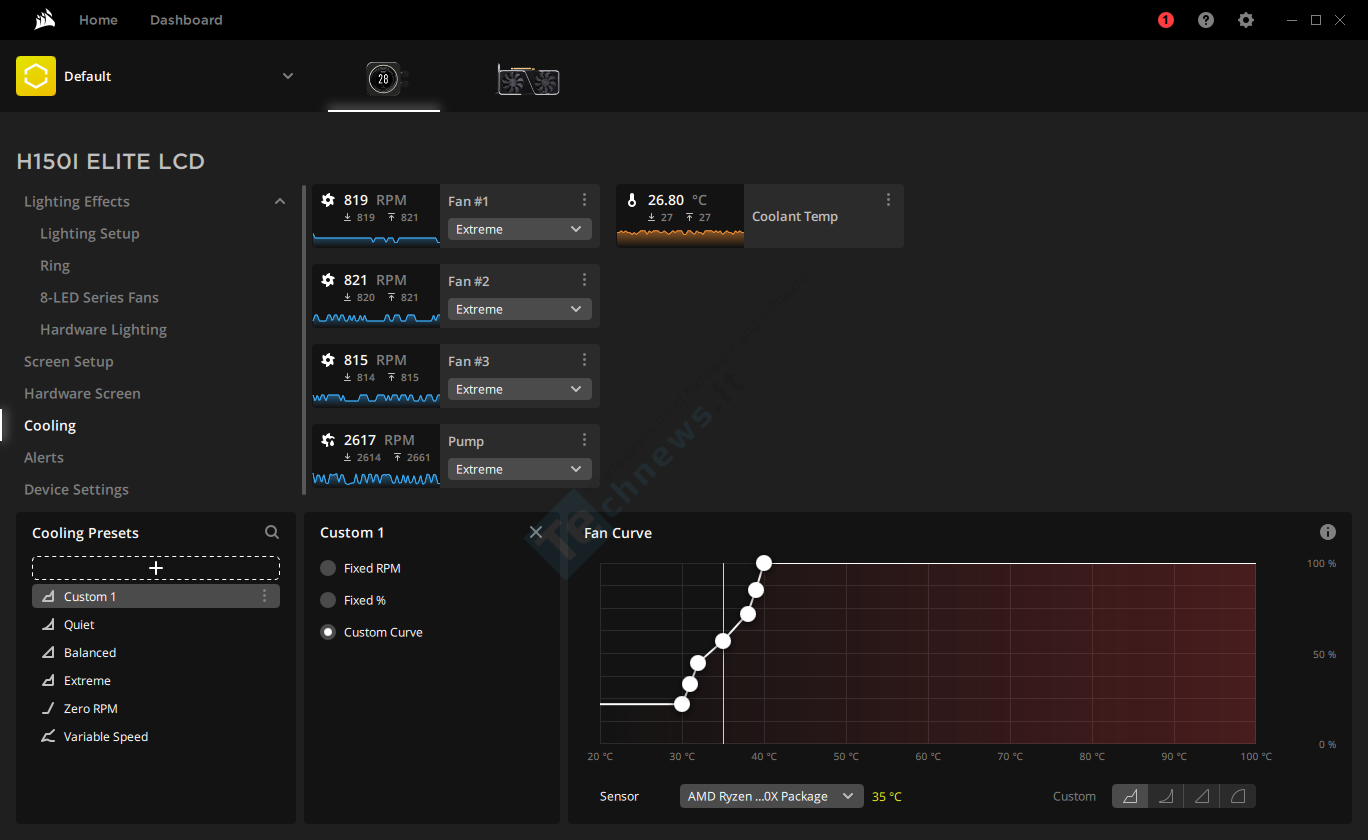
Task: Open Coolant Temp options three-dot menu
Action: click(x=888, y=200)
